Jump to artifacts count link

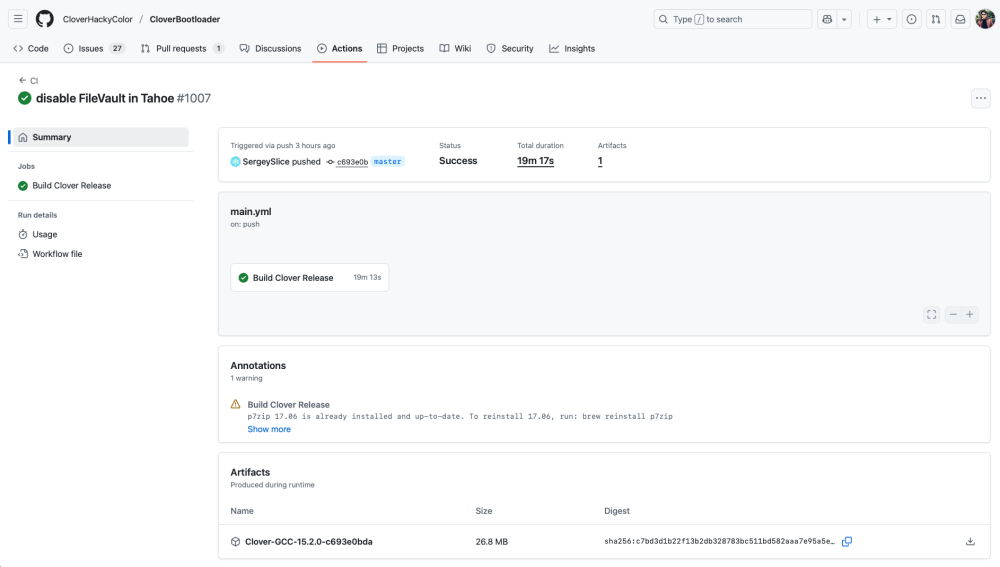pyautogui.click(x=600, y=161)
